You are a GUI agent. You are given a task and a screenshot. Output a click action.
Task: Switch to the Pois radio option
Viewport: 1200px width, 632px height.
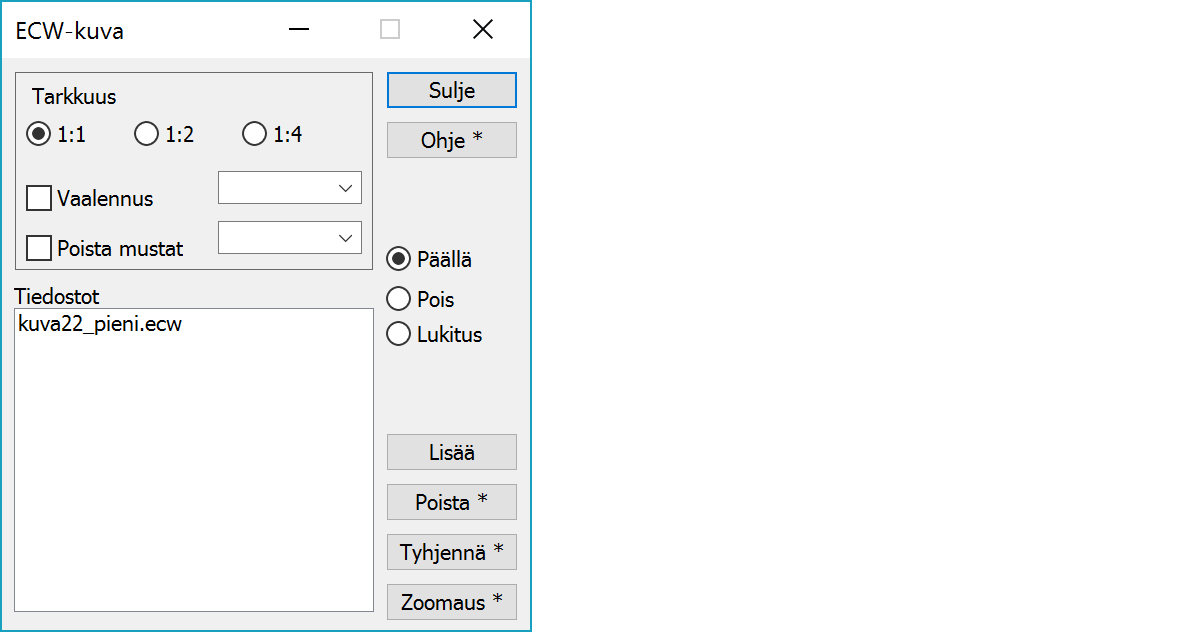pos(399,299)
